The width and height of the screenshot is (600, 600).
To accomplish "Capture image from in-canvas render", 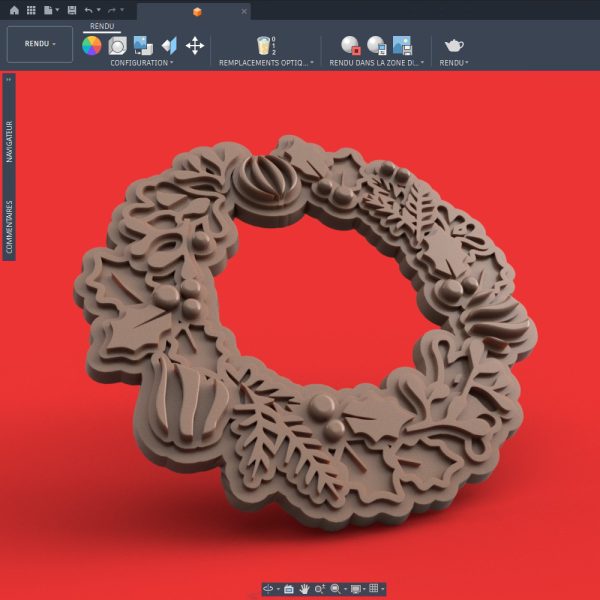I will [x=403, y=46].
